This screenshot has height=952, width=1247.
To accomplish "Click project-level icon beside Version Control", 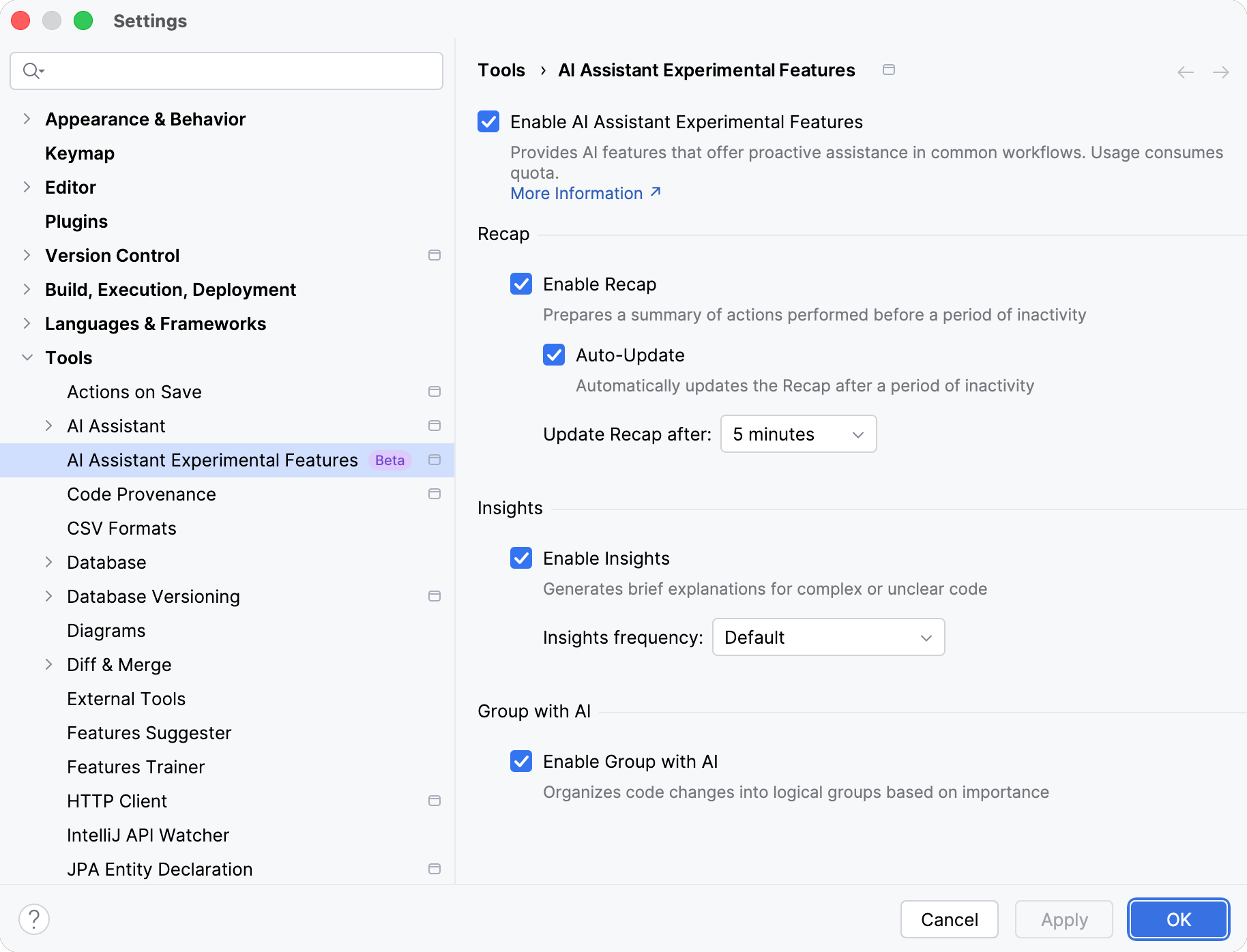I will [435, 256].
